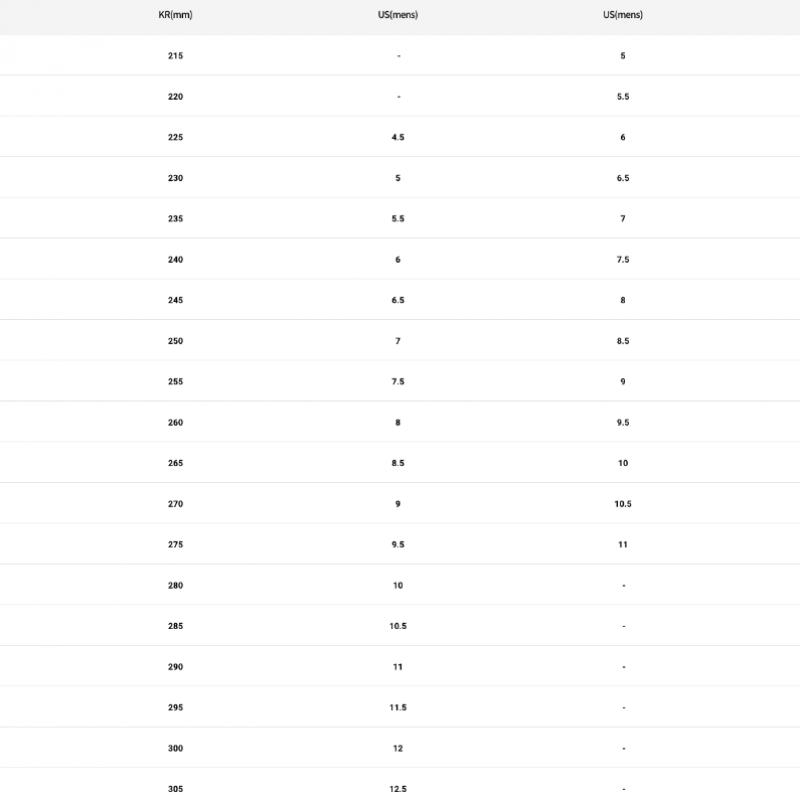Select KR size 265
The image size is (800, 800).
[x=175, y=463]
